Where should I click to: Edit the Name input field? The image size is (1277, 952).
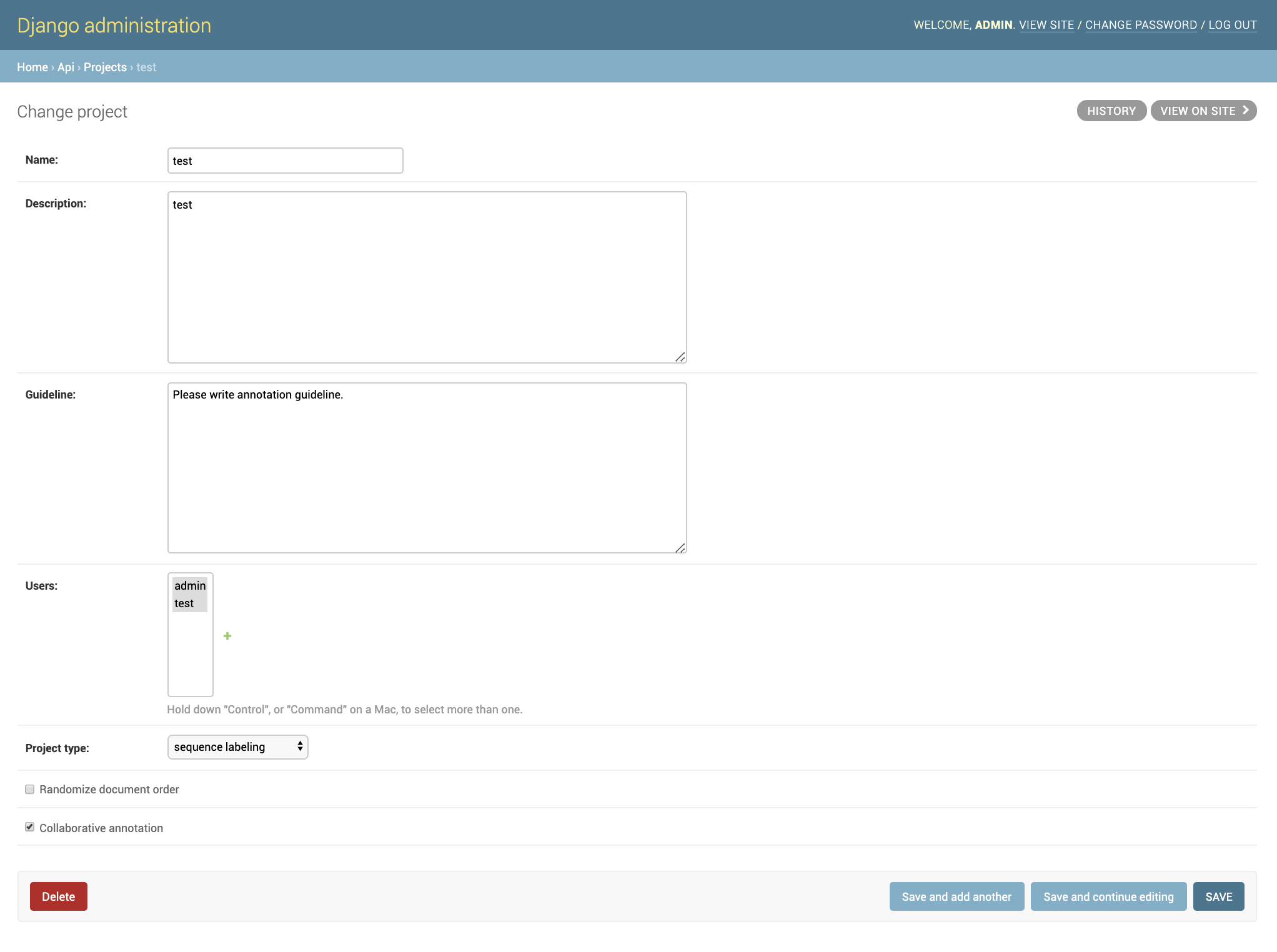coord(285,161)
